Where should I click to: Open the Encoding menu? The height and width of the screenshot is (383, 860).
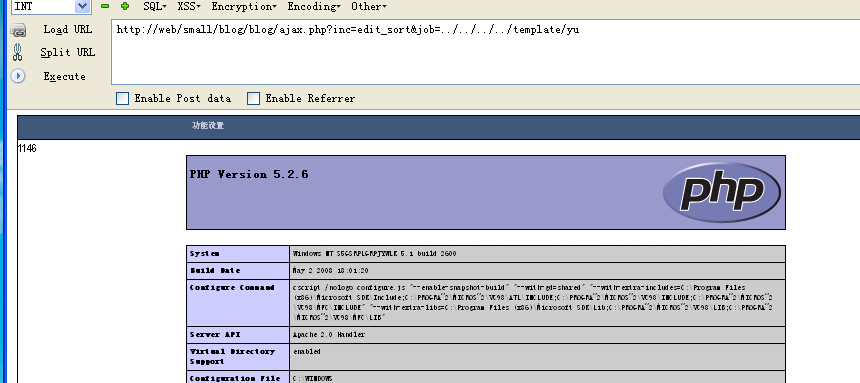pos(314,7)
